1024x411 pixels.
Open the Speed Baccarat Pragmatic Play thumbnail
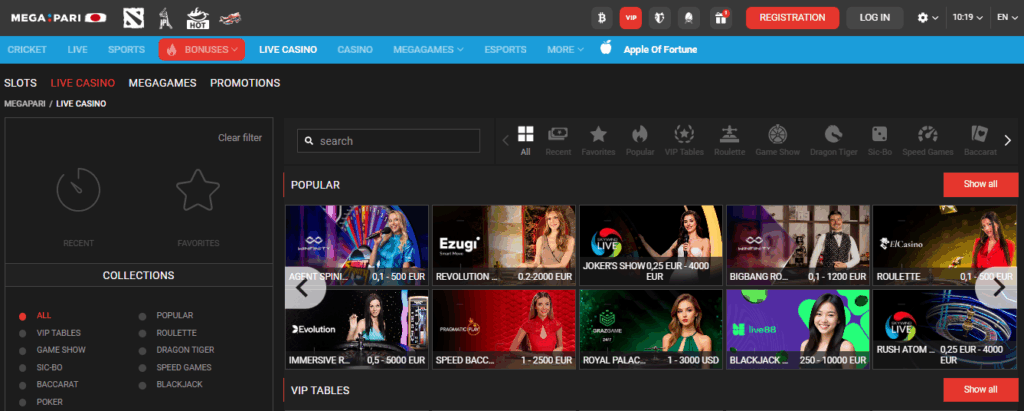[x=504, y=329]
